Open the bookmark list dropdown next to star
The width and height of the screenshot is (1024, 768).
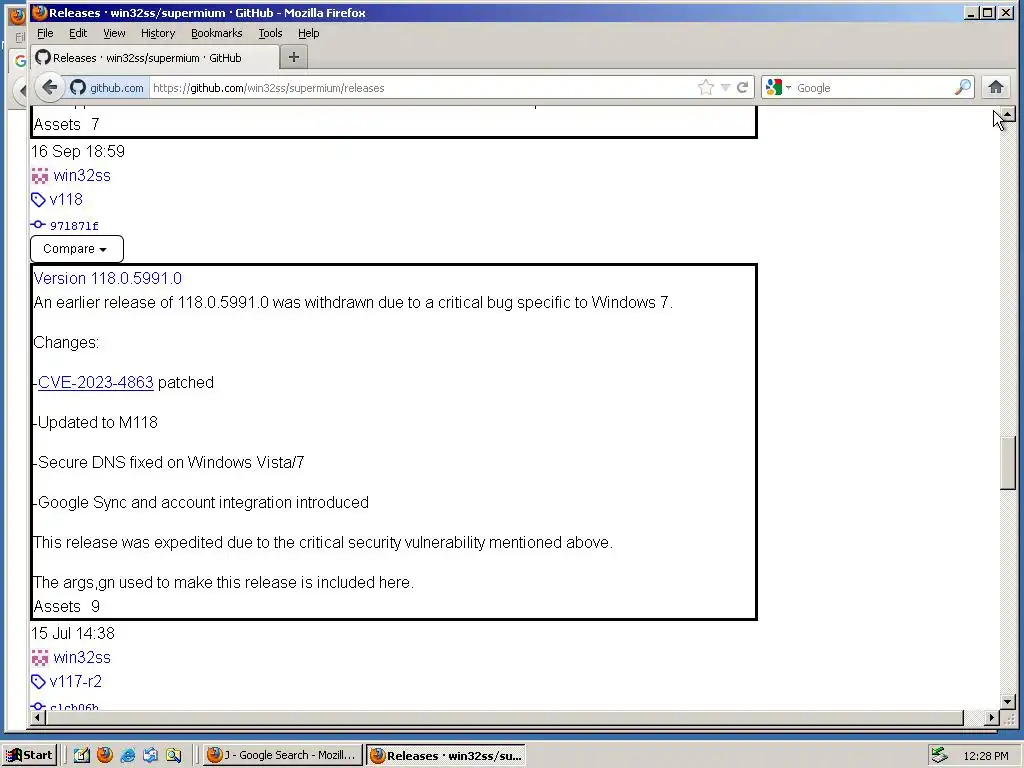point(725,88)
